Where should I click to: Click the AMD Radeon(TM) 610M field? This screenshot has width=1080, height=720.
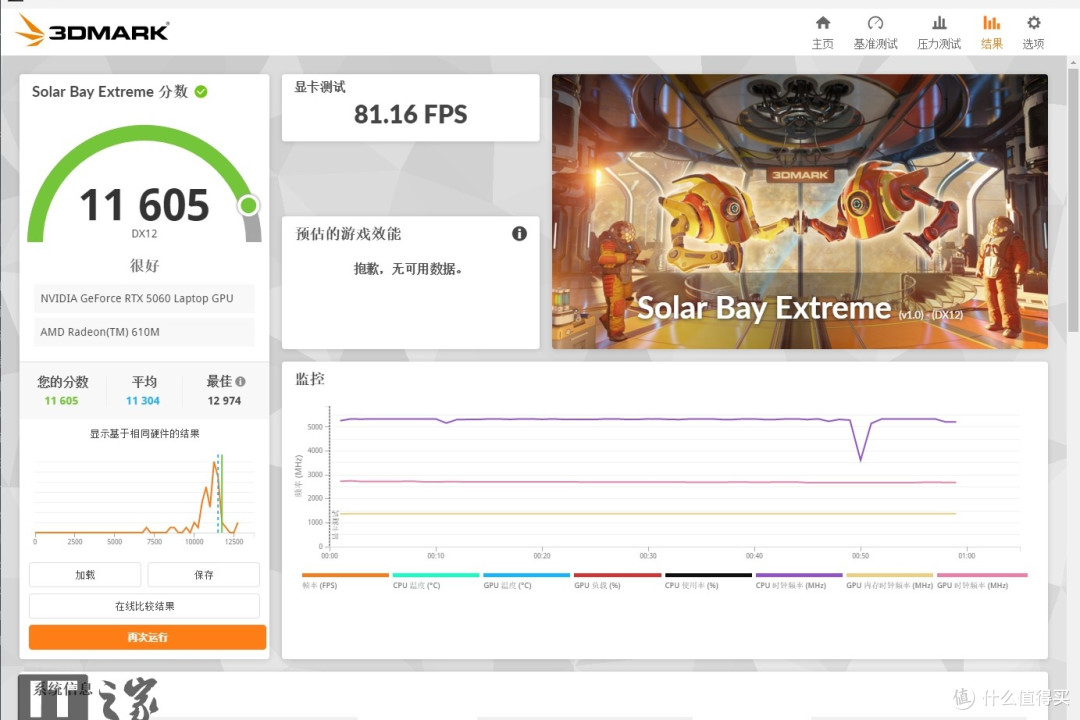coord(144,332)
